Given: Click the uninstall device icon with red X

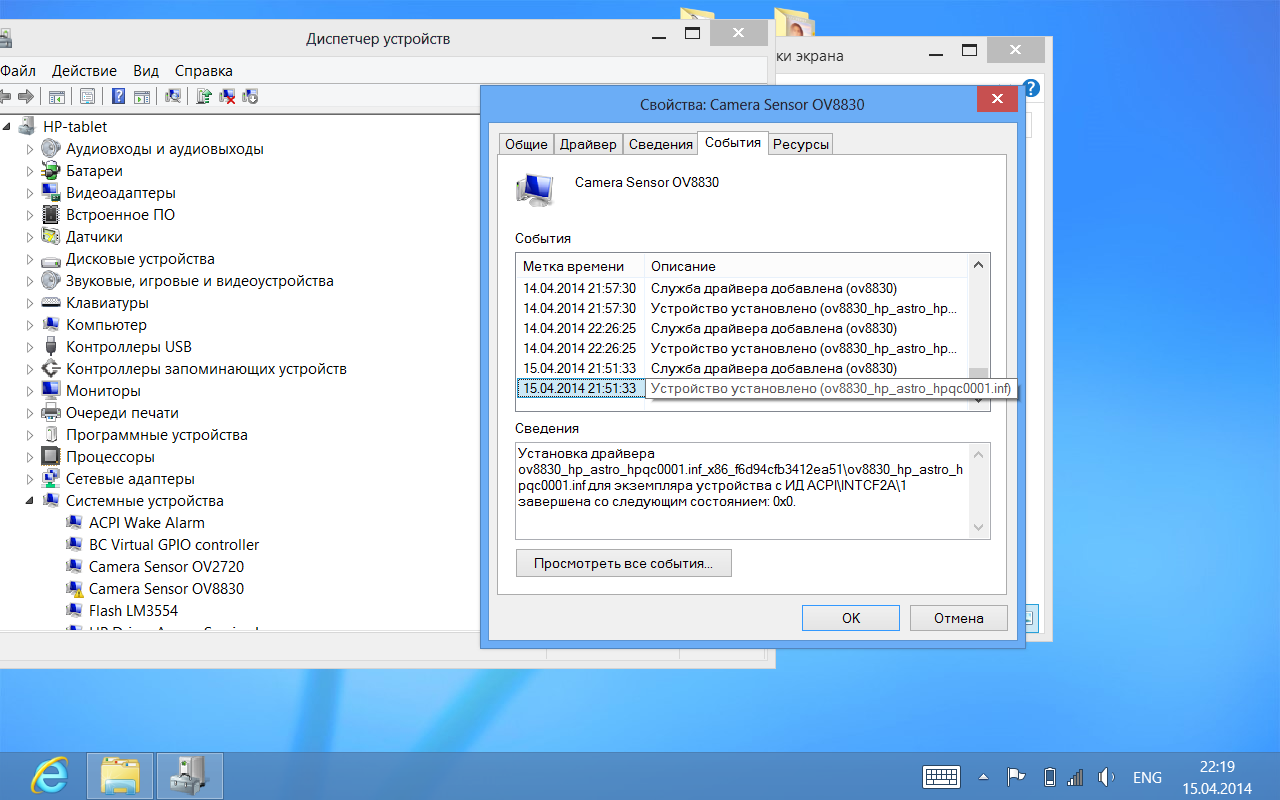Looking at the screenshot, I should [228, 97].
